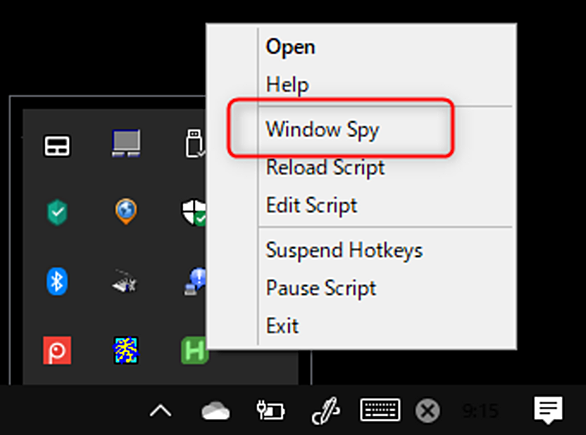586x435 pixels.
Task: Collapse hidden icons with the taskbar chevron
Action: (x=160, y=411)
